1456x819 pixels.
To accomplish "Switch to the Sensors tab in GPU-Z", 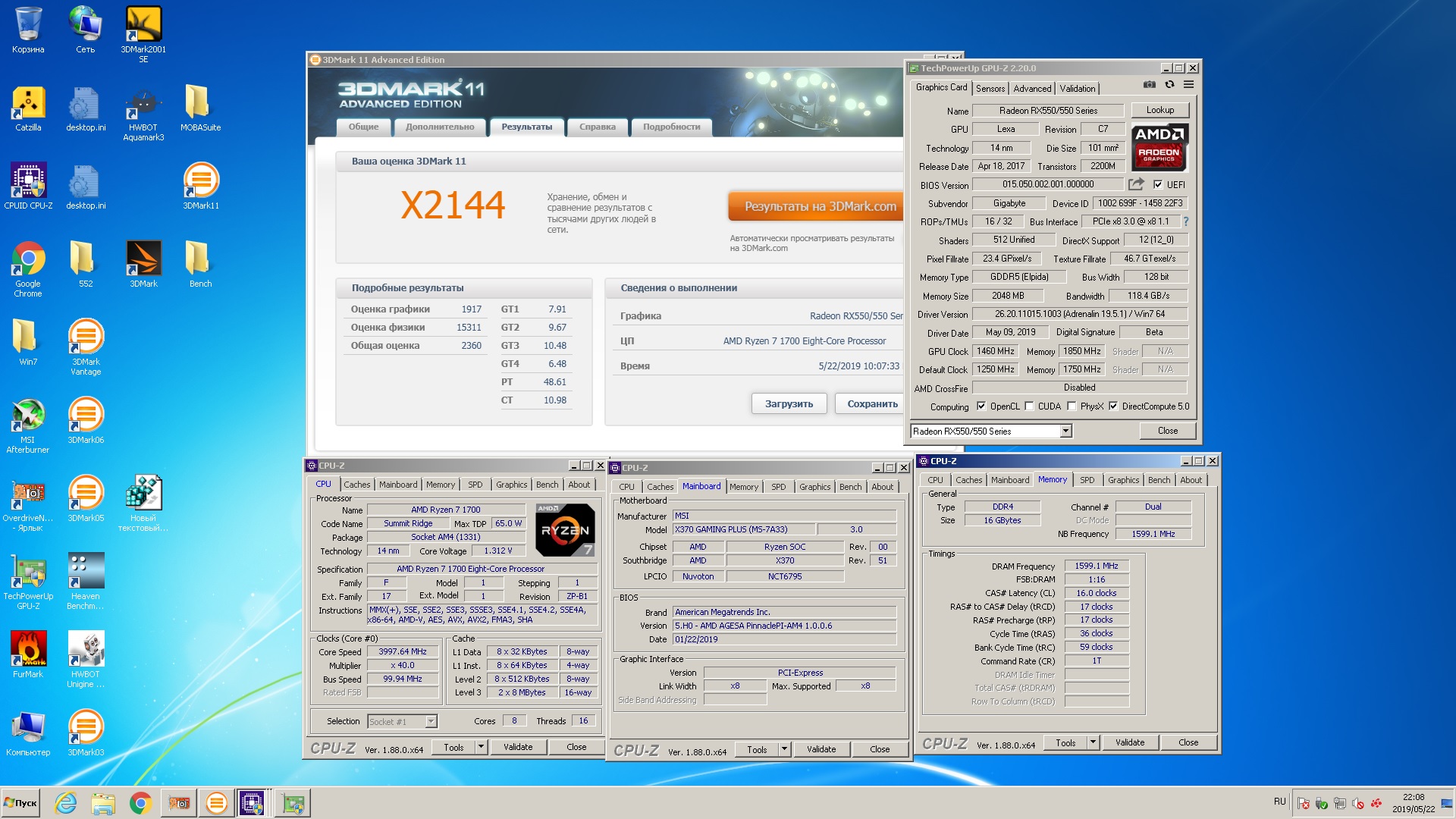I will (990, 89).
